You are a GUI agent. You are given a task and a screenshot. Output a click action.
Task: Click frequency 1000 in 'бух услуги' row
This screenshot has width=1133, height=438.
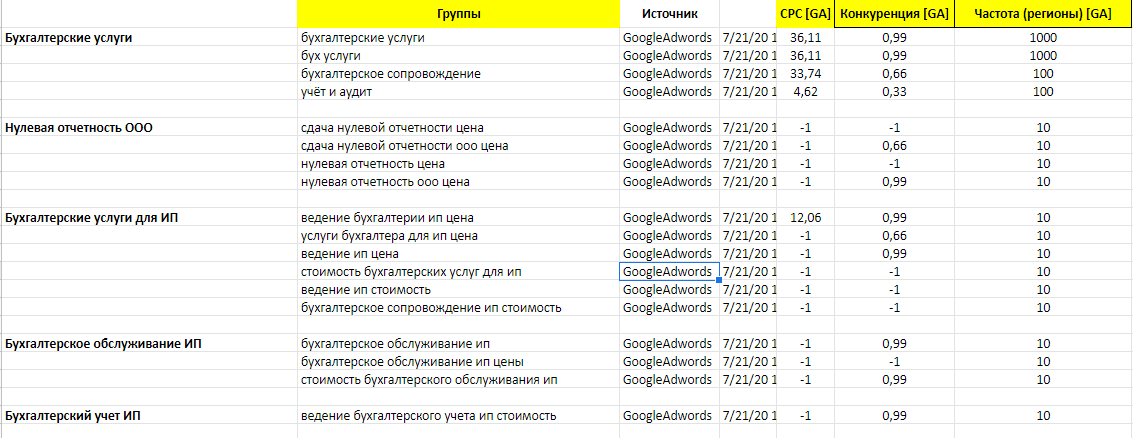pyautogui.click(x=1043, y=56)
